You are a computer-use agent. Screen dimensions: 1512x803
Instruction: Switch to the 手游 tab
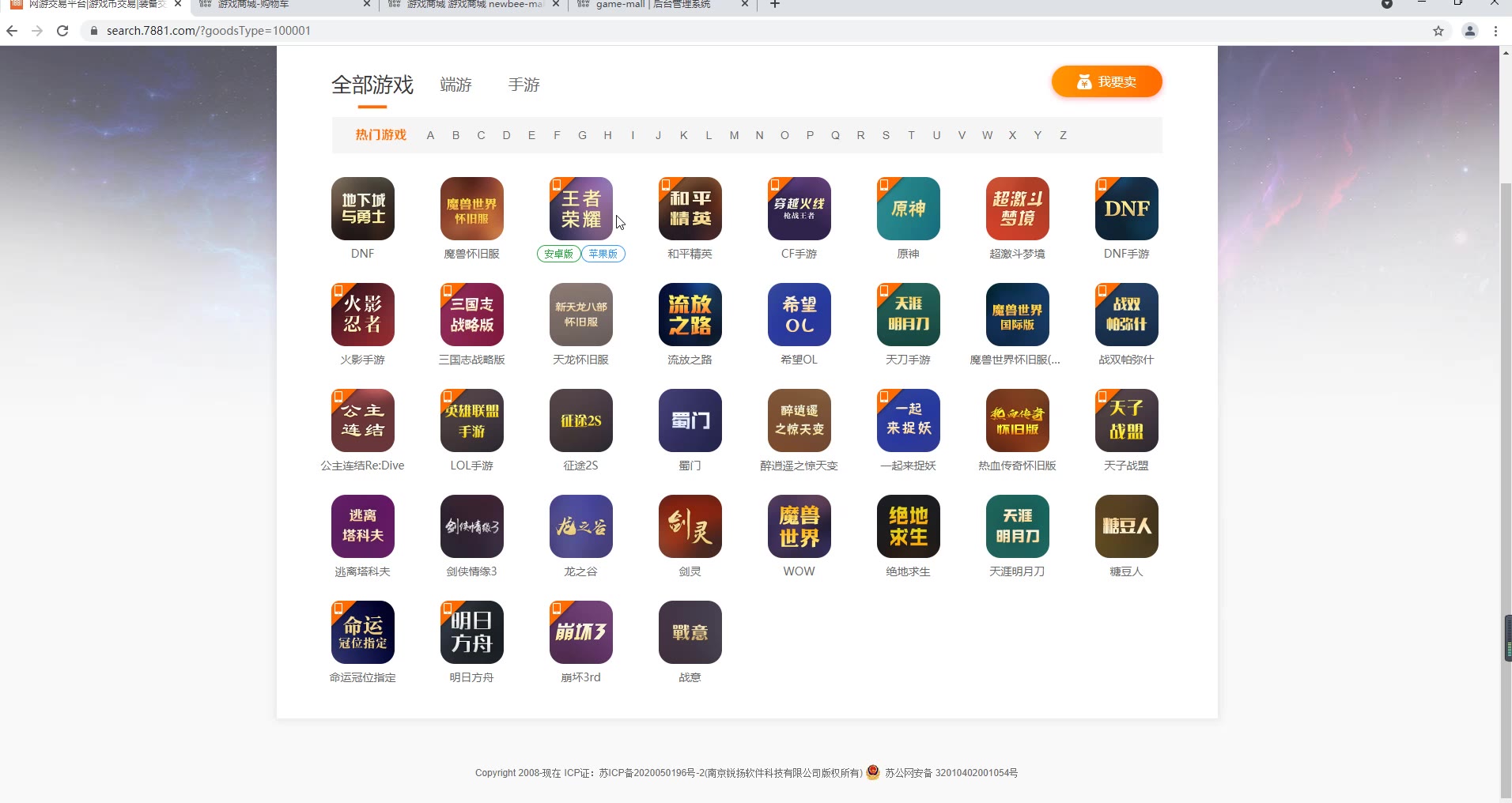(x=524, y=85)
